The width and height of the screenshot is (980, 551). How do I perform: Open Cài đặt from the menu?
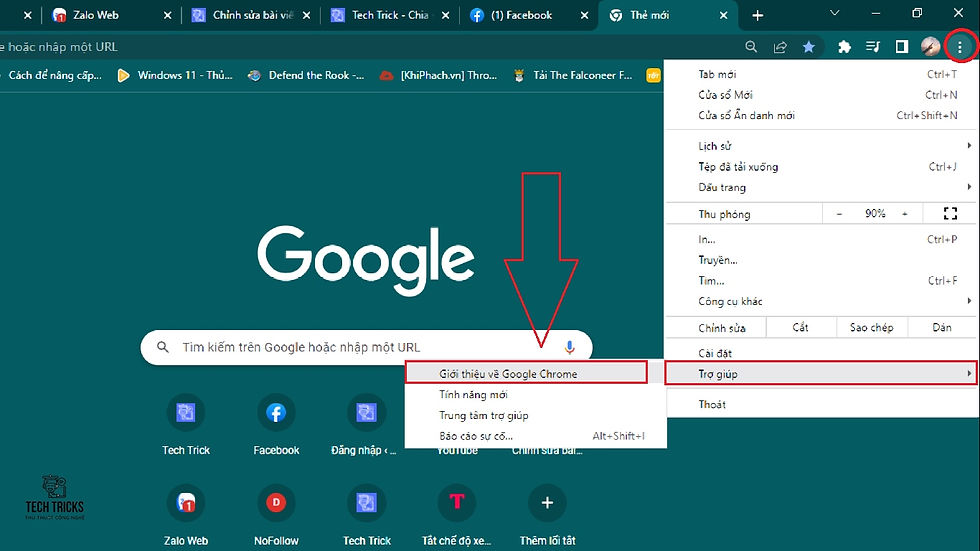pos(821,354)
